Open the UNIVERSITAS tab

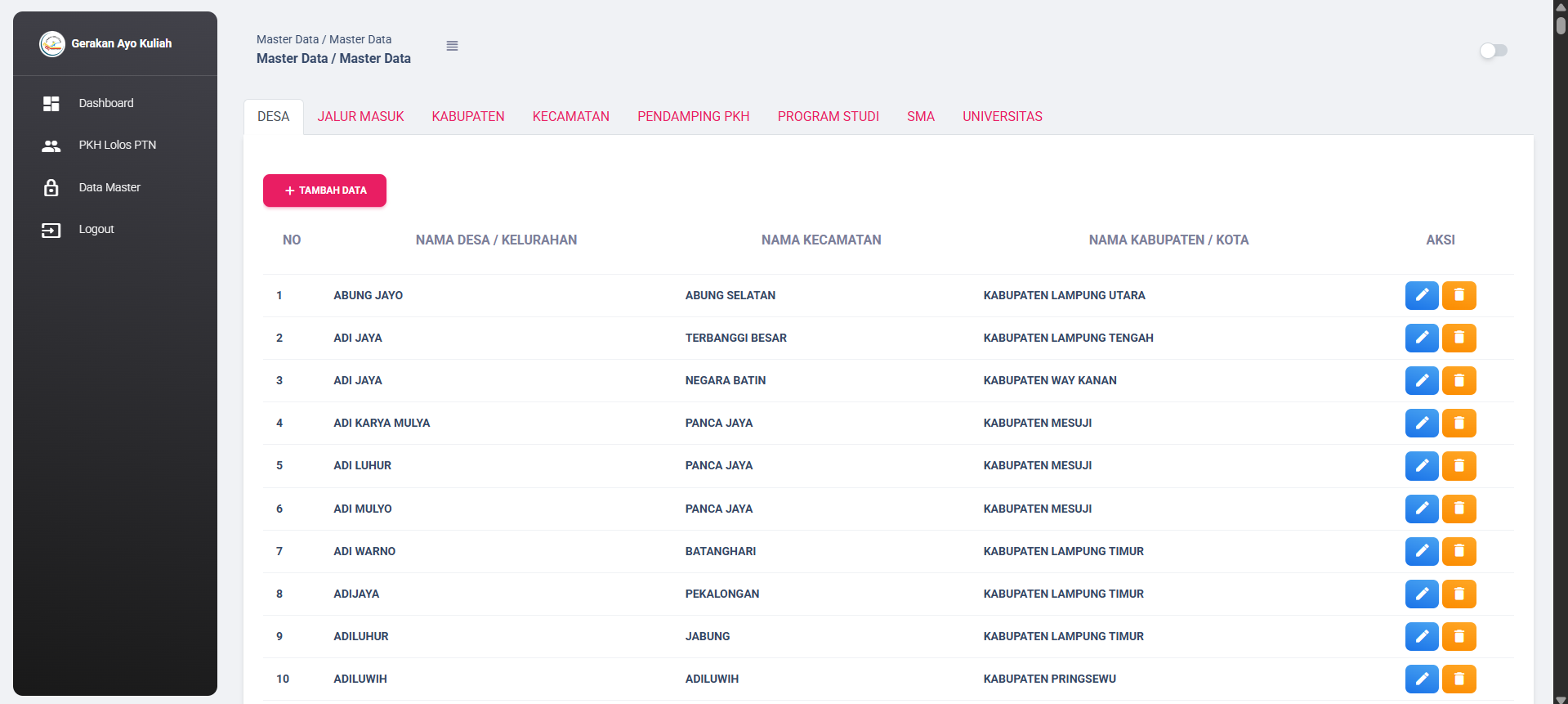pos(1003,117)
